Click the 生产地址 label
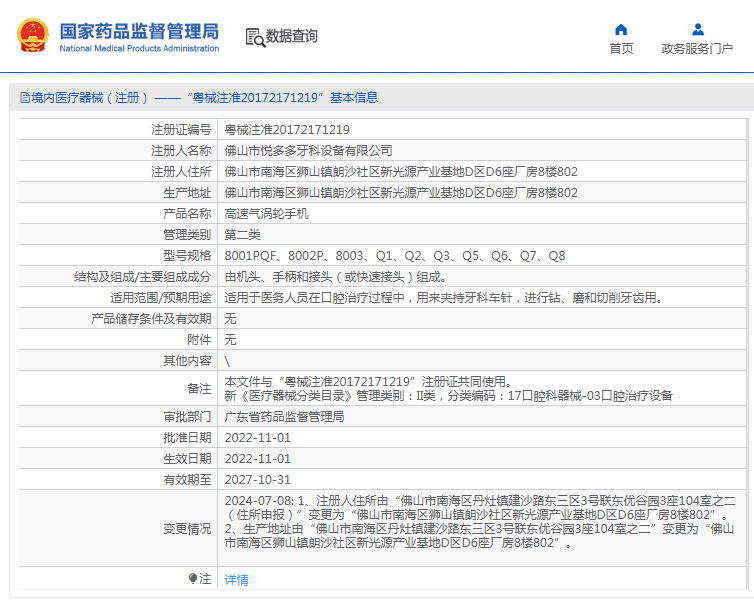754x605 pixels. 187,193
